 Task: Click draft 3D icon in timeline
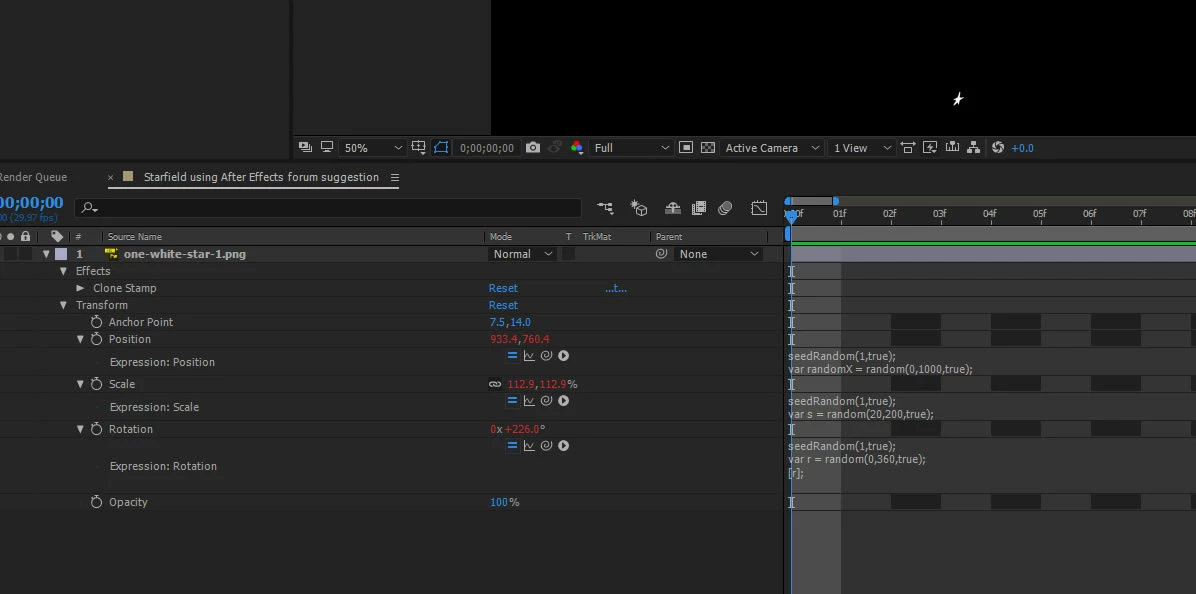pos(638,207)
